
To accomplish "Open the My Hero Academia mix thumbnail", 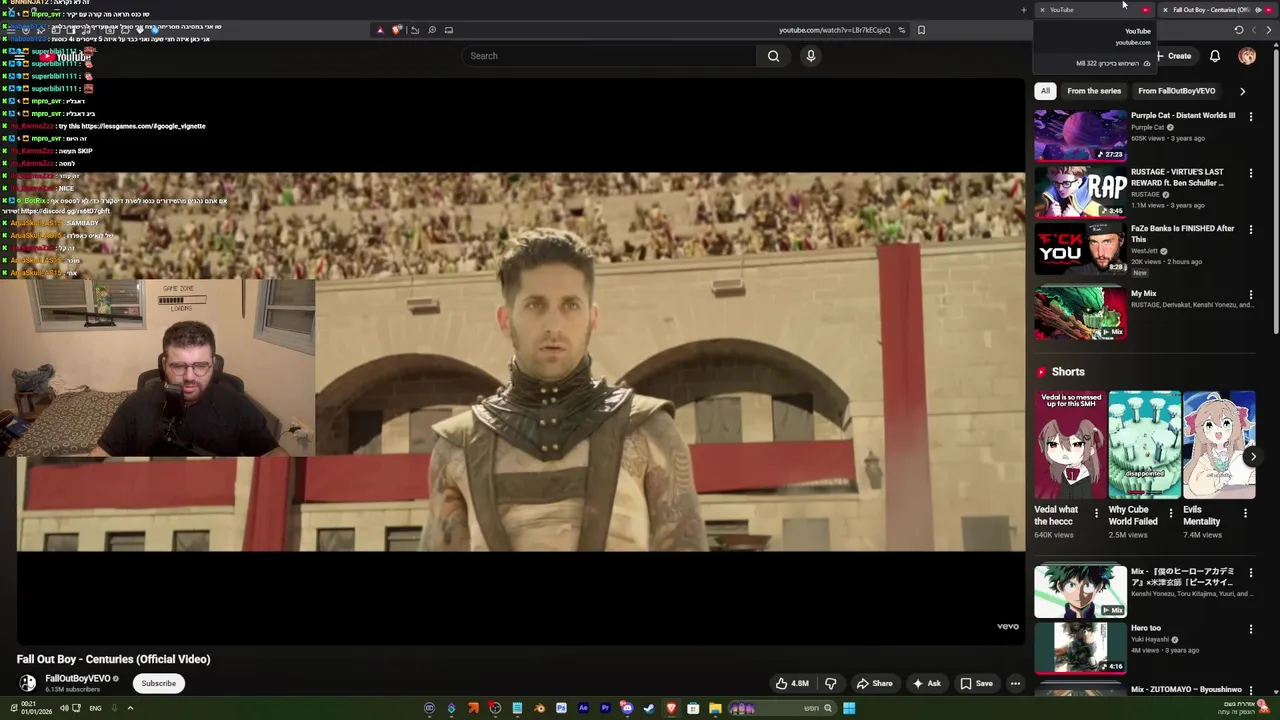I will point(1080,591).
